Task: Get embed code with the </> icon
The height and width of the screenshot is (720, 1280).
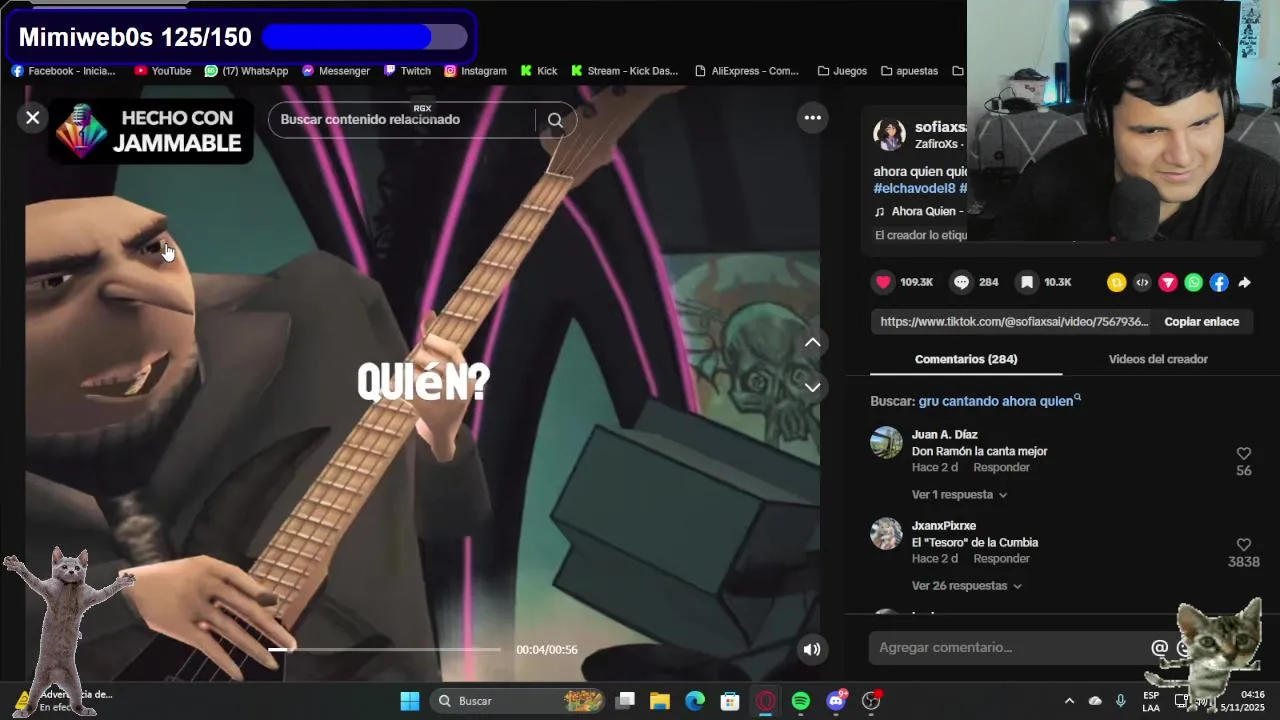Action: [1142, 283]
